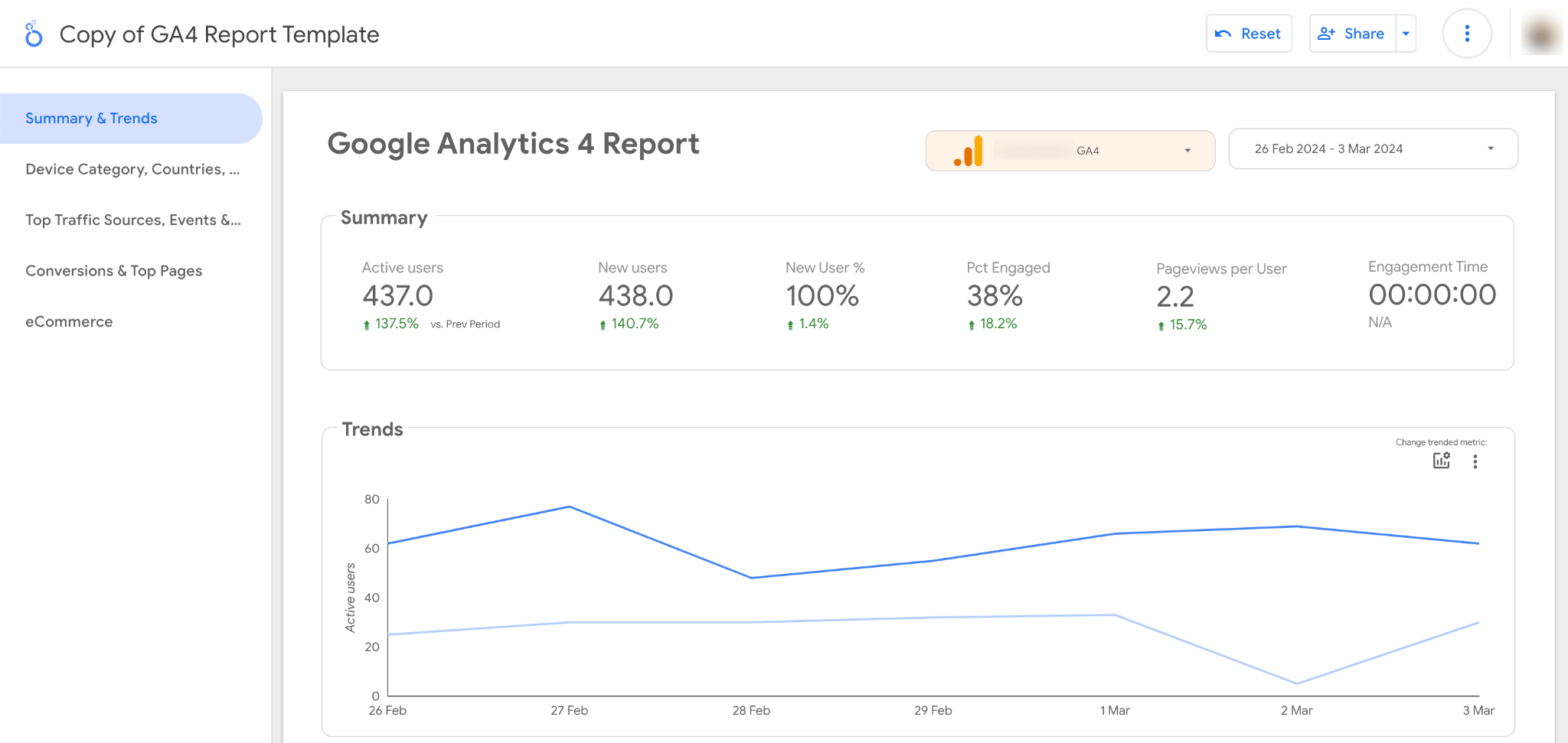Open the three-dot menu on the Trends chart
This screenshot has height=743, width=1568.
click(x=1475, y=461)
